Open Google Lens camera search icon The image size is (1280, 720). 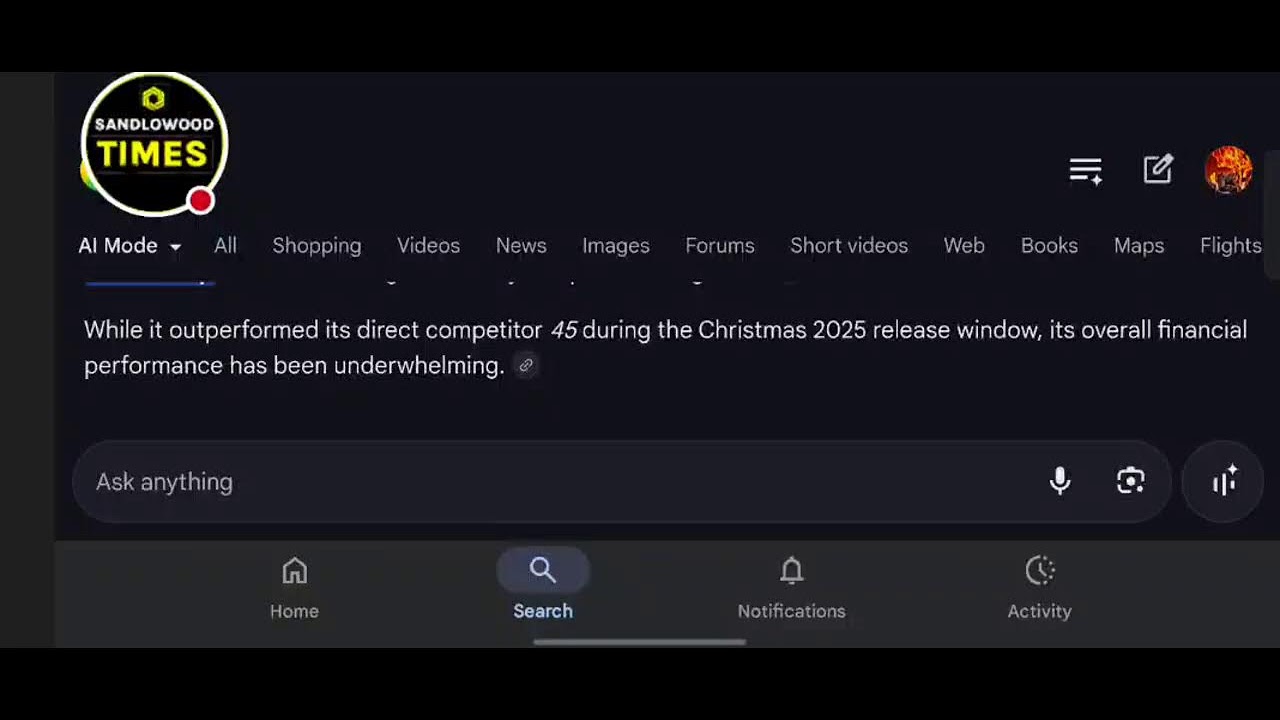1131,481
